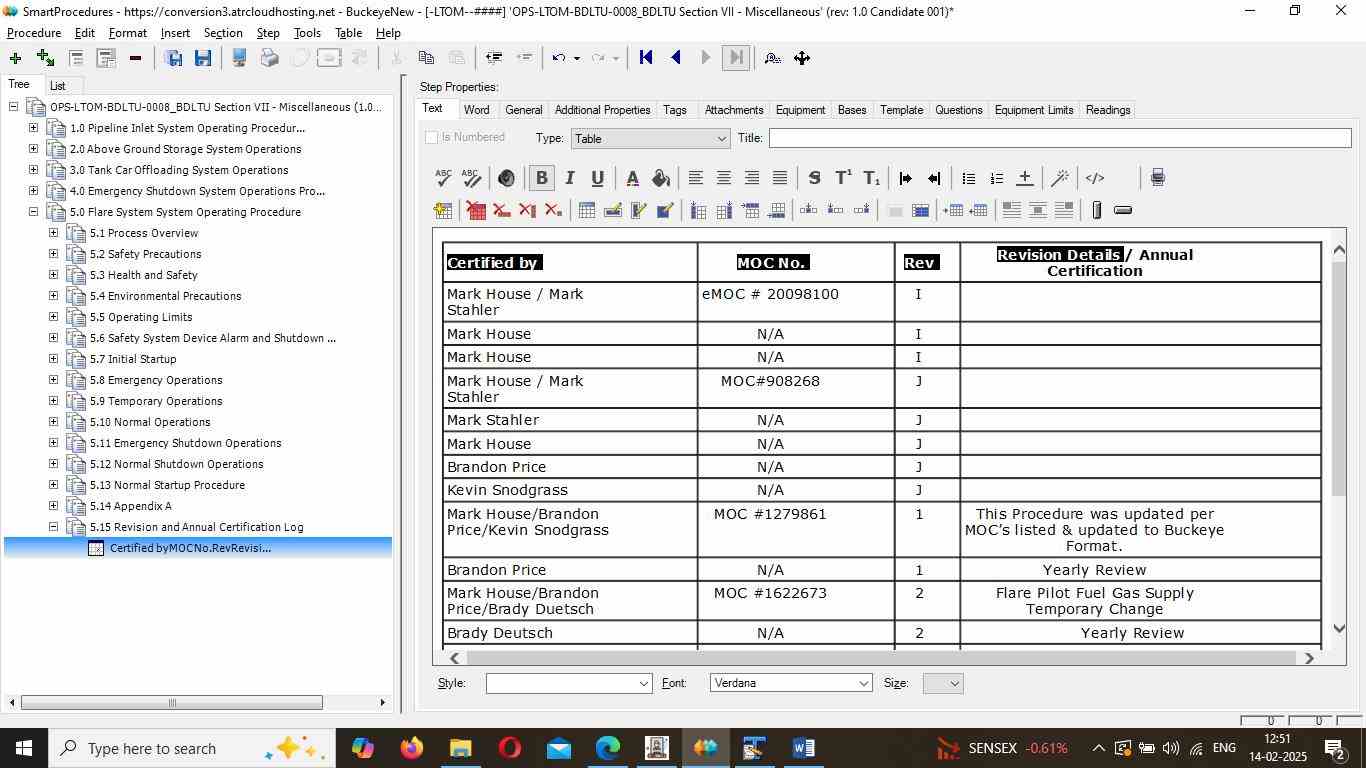
Task: Click the blue floppy disk save icon
Action: pyautogui.click(x=203, y=58)
